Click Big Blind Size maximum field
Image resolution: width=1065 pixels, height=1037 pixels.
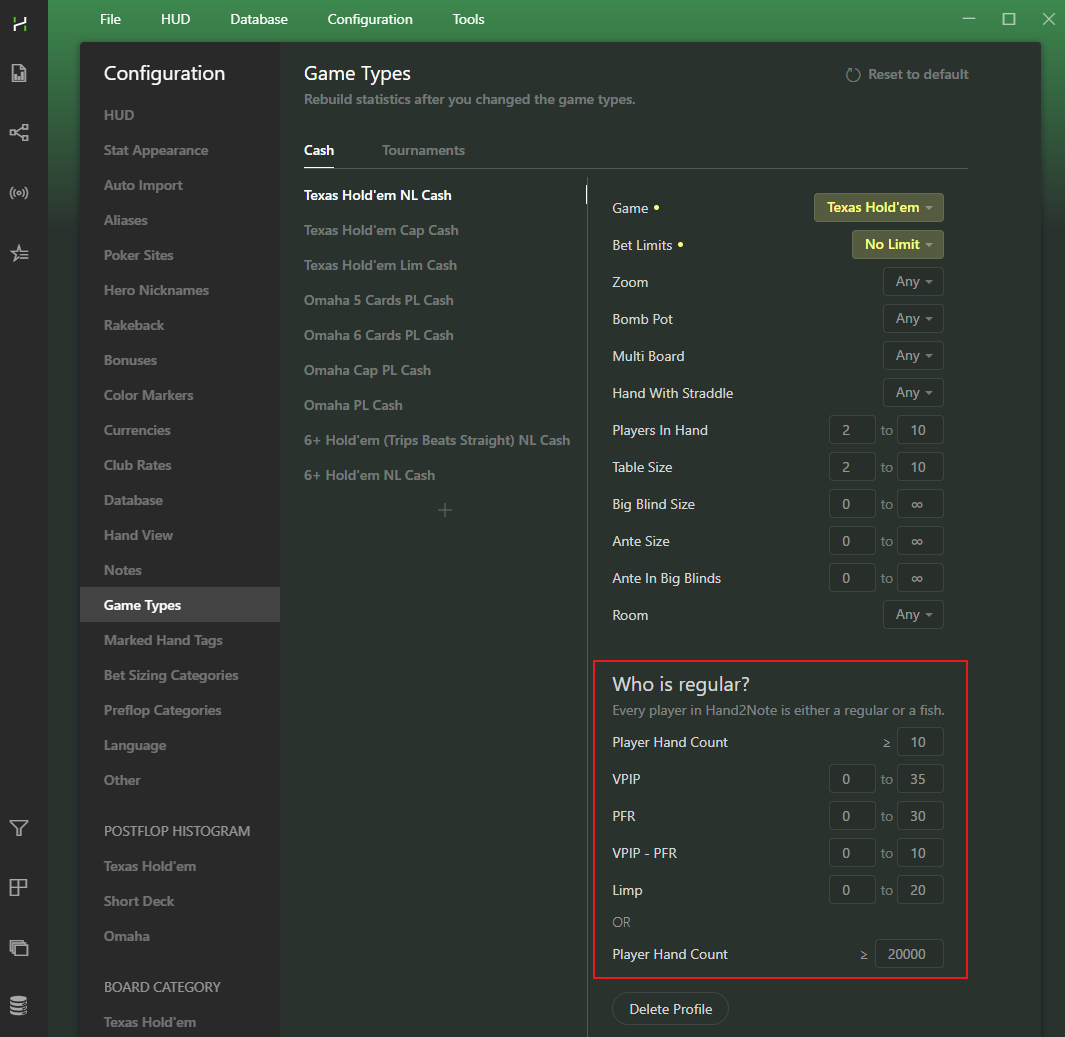920,504
